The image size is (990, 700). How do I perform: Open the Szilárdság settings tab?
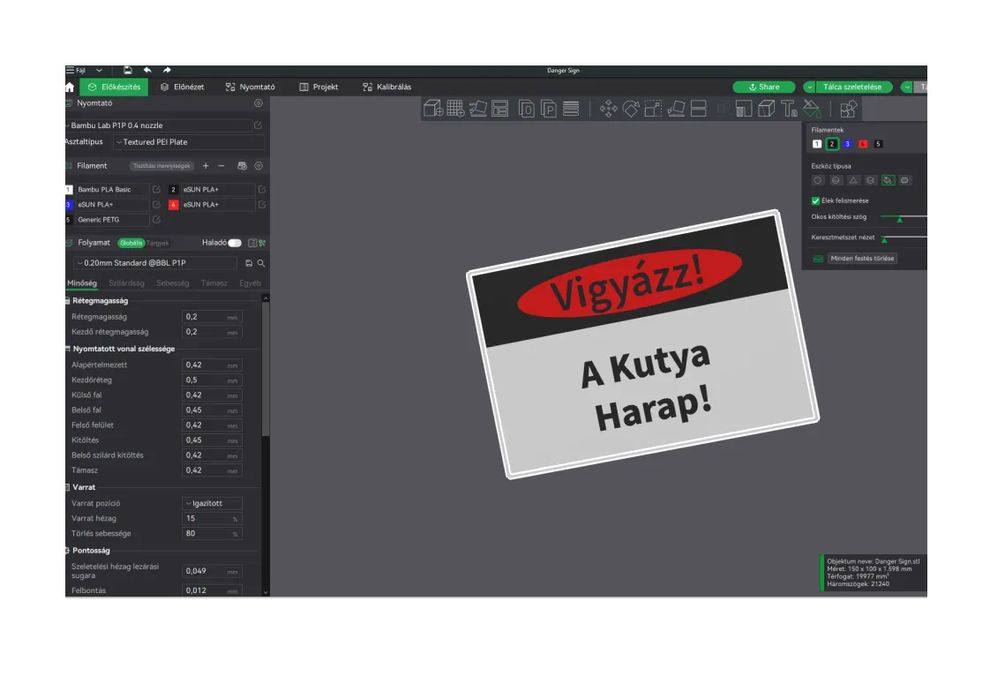point(126,283)
